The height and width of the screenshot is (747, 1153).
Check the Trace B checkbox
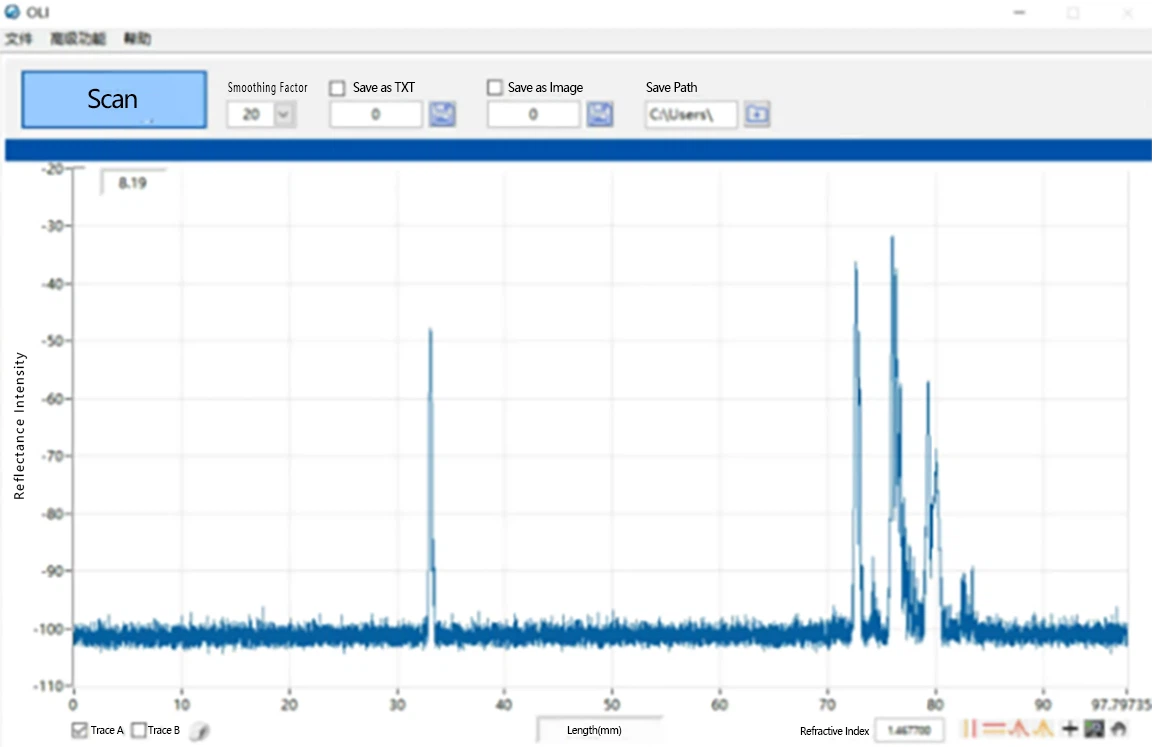(138, 730)
